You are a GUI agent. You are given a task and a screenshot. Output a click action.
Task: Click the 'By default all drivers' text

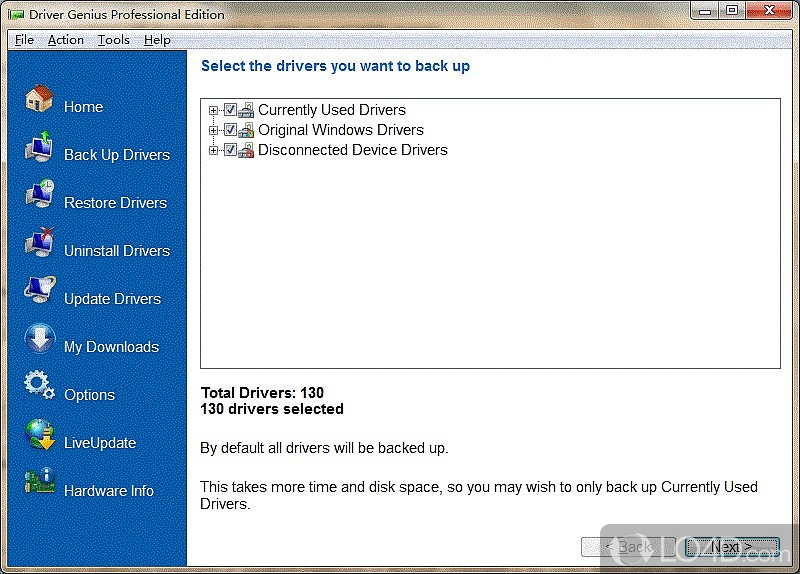[324, 448]
